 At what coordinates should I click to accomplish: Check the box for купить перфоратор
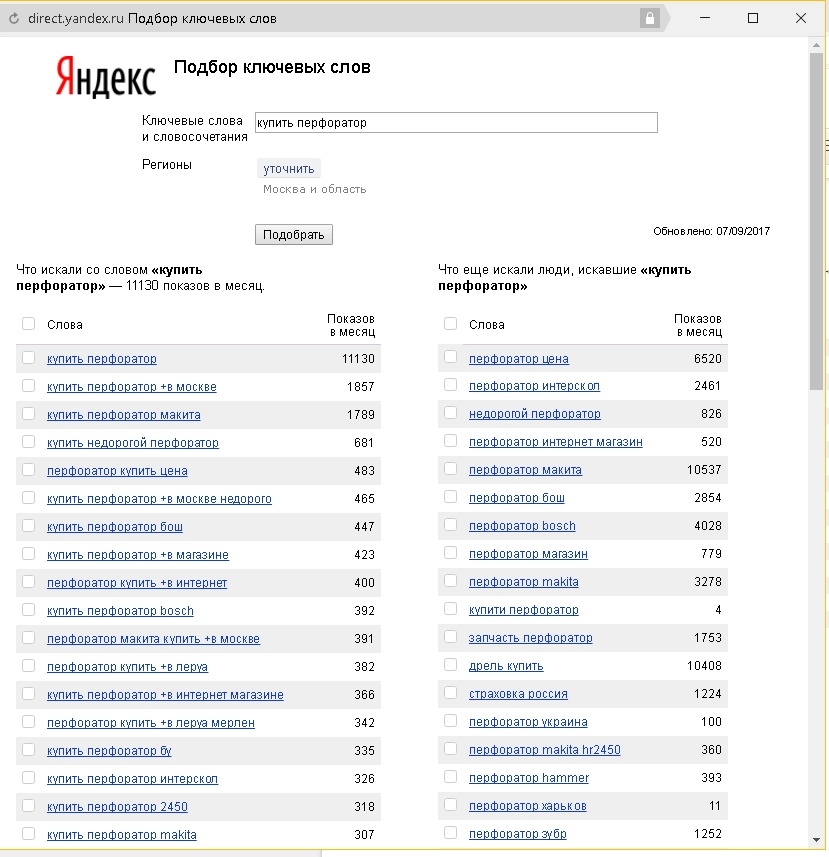click(28, 357)
